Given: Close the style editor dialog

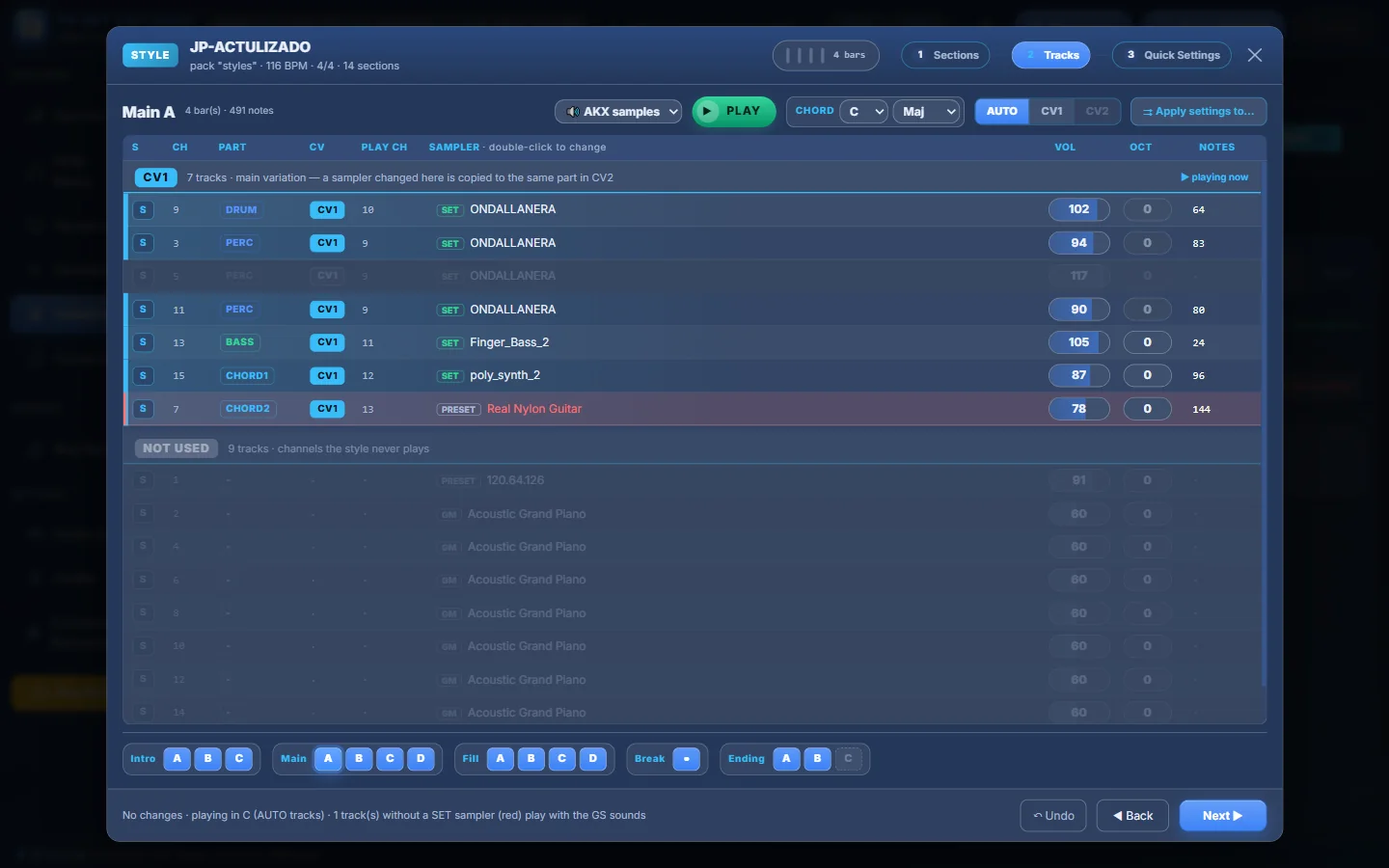Looking at the screenshot, I should [x=1255, y=55].
